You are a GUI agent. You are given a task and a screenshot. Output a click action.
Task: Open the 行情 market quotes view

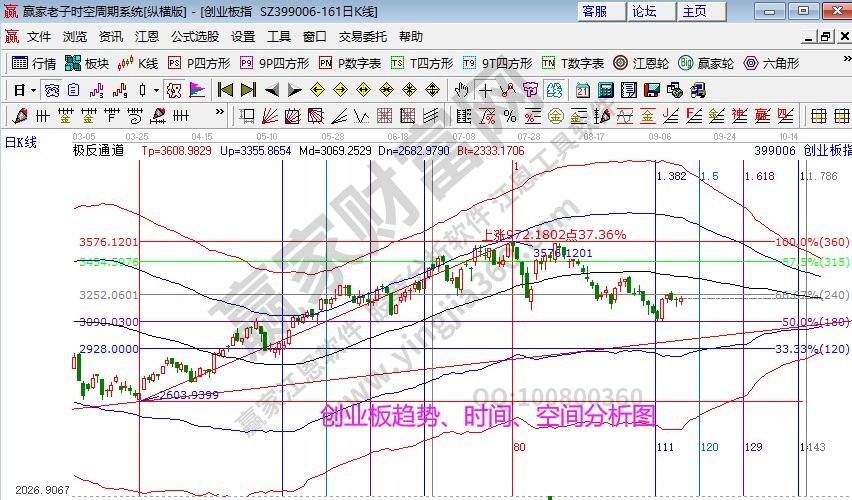coord(33,63)
